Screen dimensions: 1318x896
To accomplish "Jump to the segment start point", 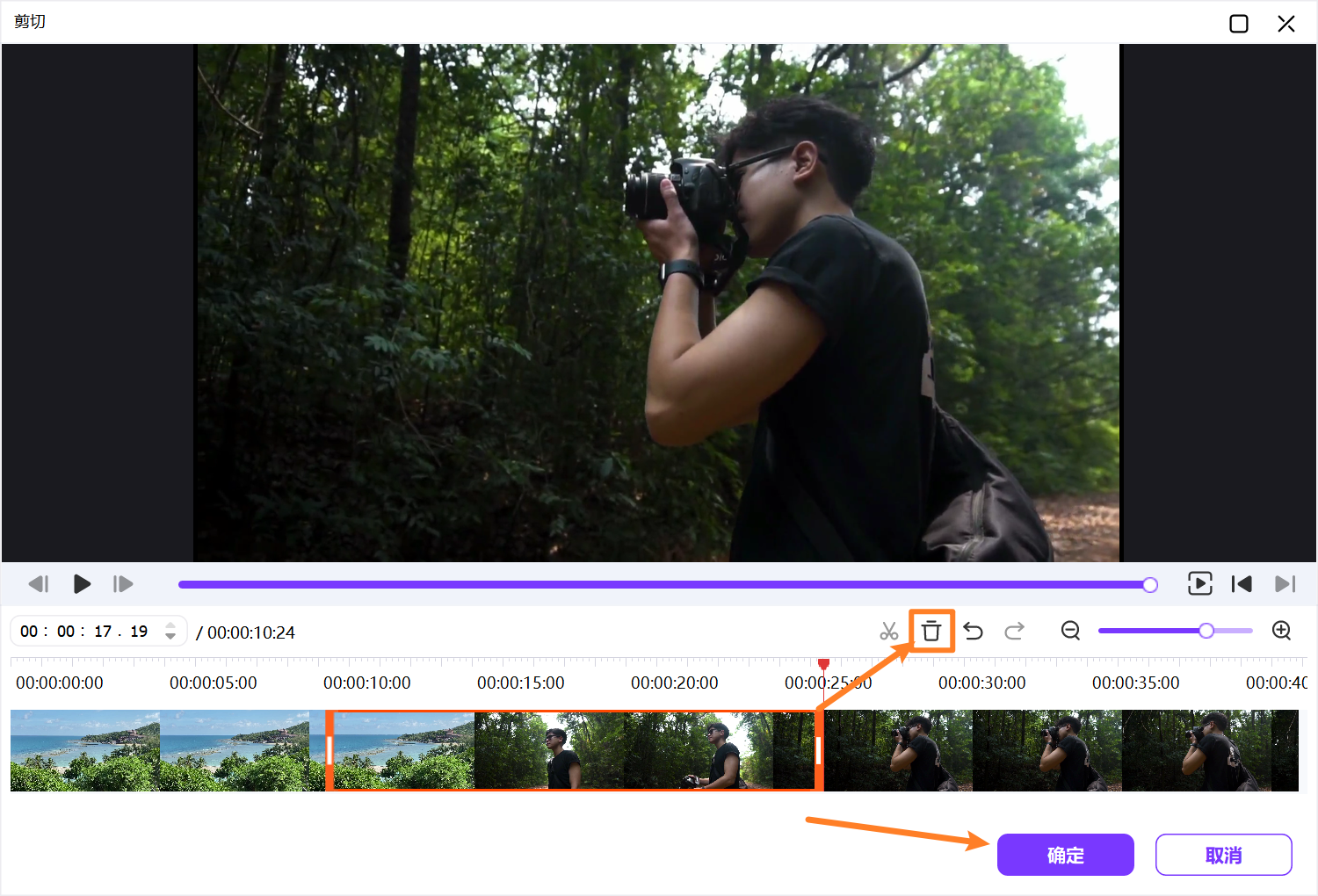I will [1242, 584].
